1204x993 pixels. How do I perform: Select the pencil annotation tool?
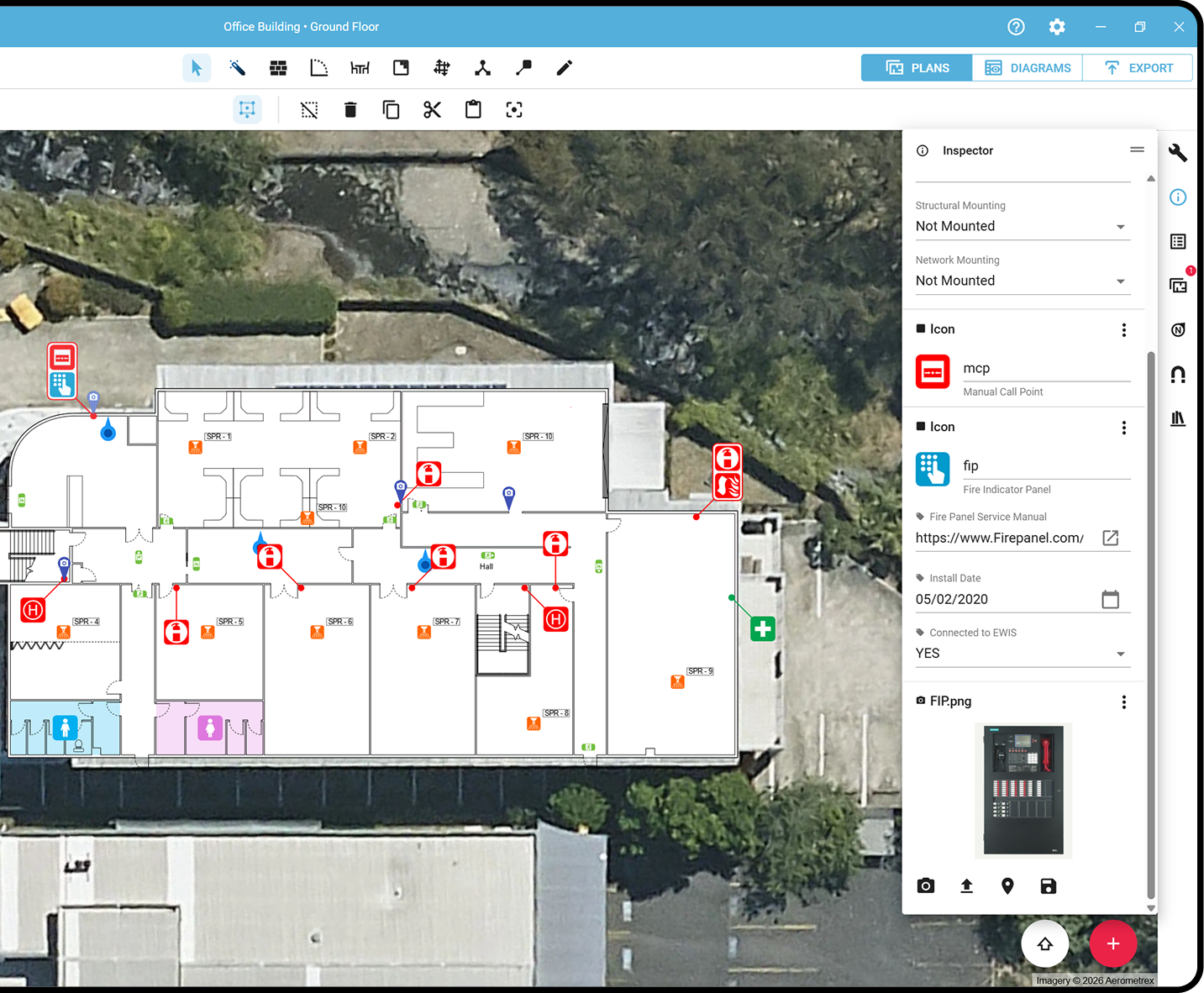(x=564, y=67)
